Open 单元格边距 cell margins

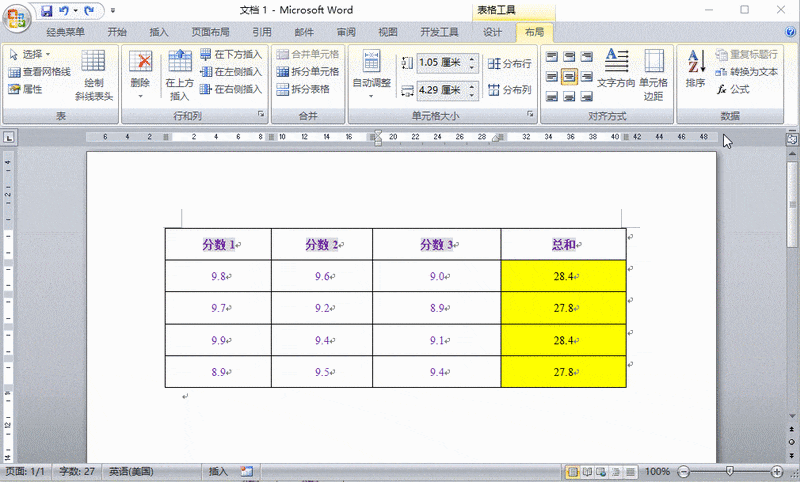point(653,74)
